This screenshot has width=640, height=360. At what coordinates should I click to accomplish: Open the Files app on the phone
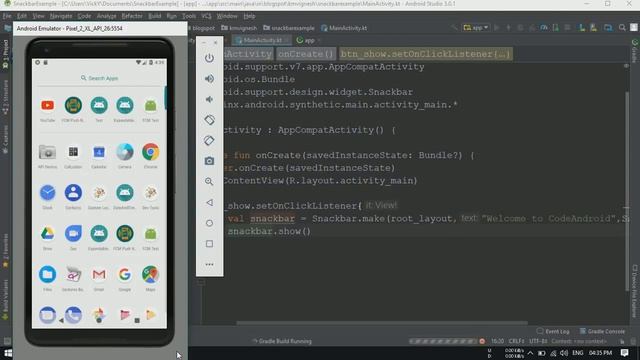47,274
